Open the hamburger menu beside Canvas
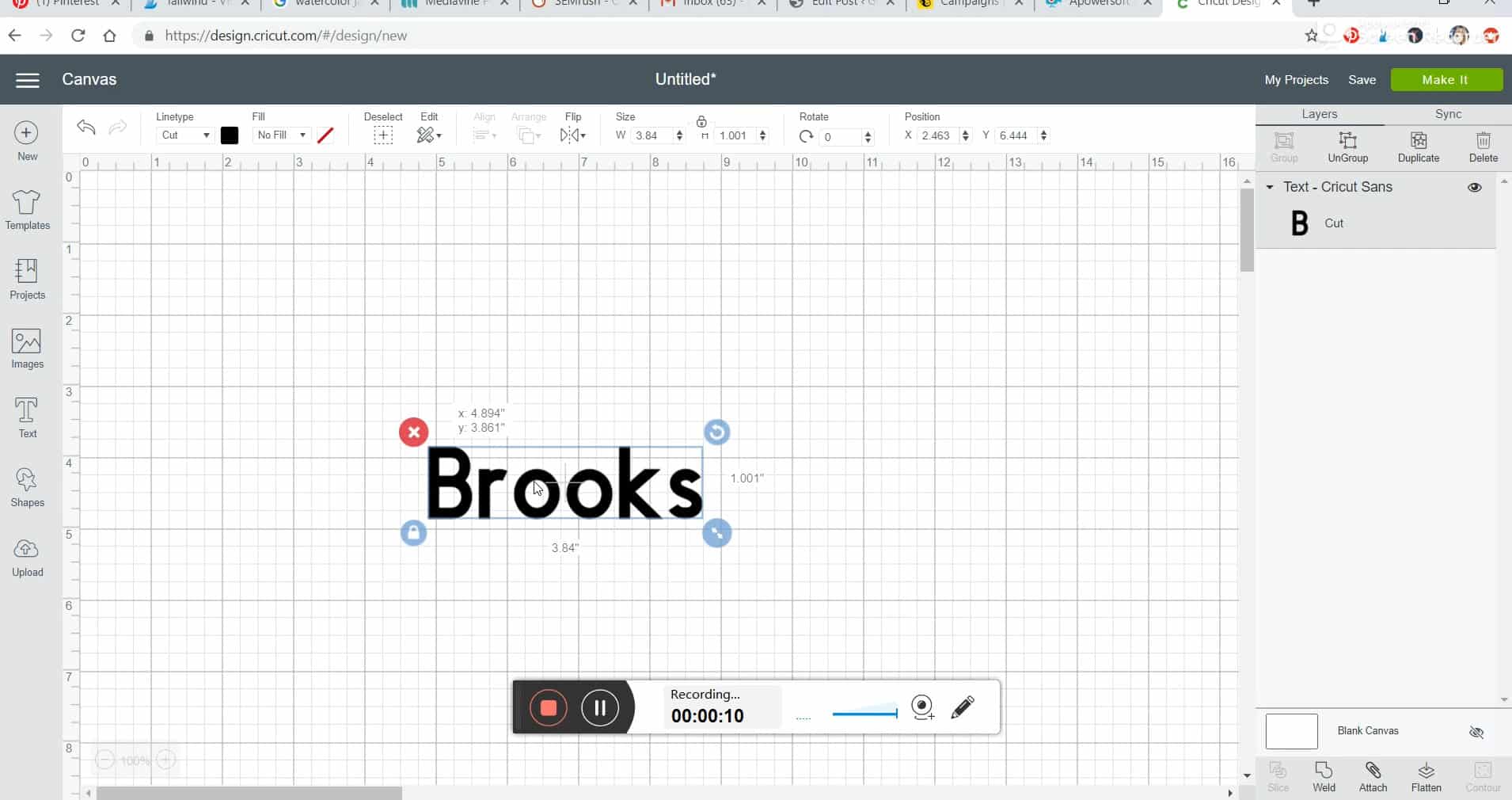This screenshot has height=800, width=1512. click(28, 80)
